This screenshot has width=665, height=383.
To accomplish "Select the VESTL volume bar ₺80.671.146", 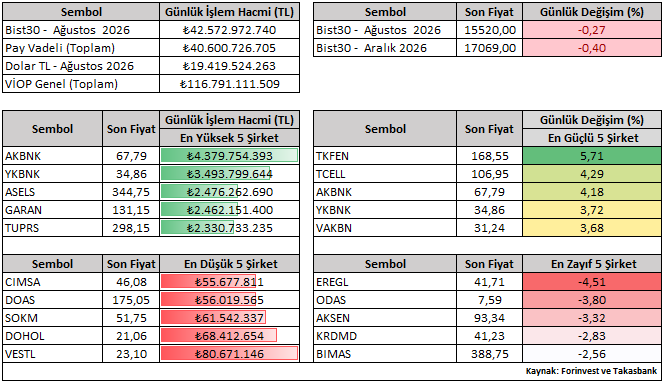I will (229, 353).
